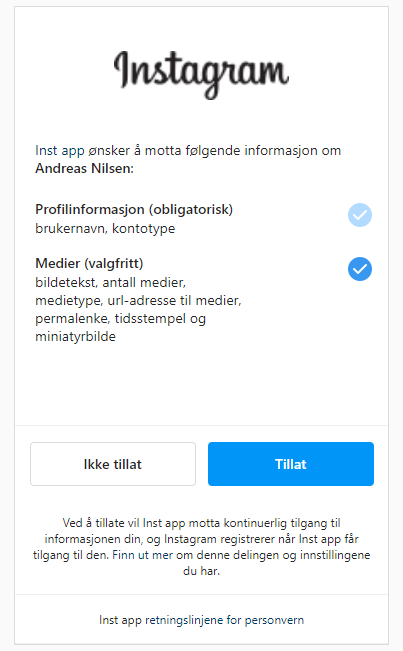403x651 pixels.
Task: Click 'informasjonen din, og Instagram registrerer' line
Action: click(x=201, y=539)
